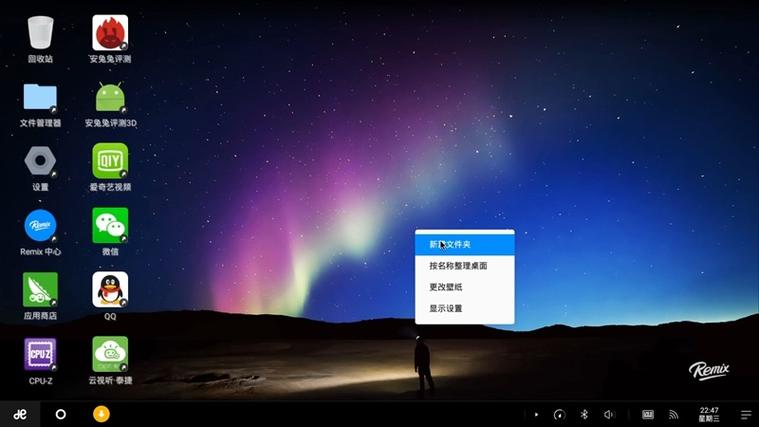Open the Wi-Fi network tray icon

[x=673, y=414]
